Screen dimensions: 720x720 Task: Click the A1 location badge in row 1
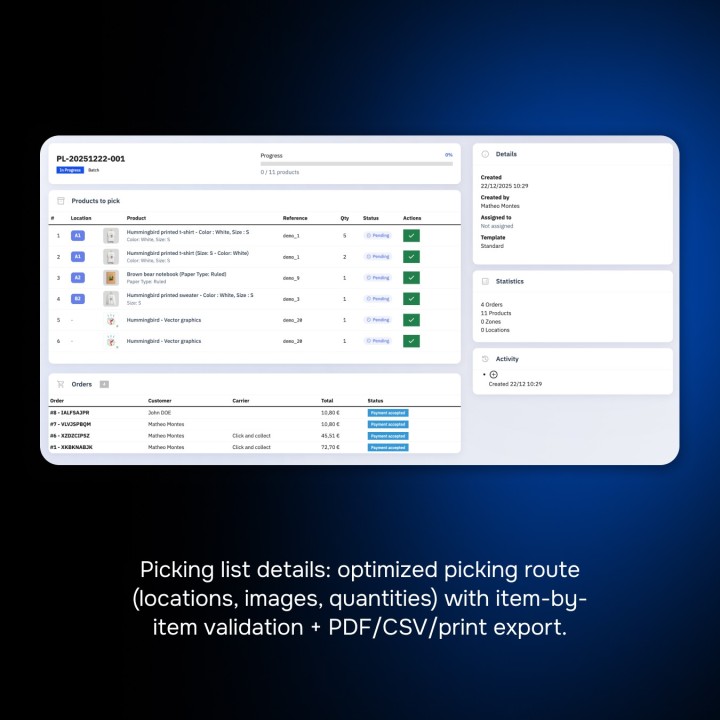pyautogui.click(x=78, y=236)
